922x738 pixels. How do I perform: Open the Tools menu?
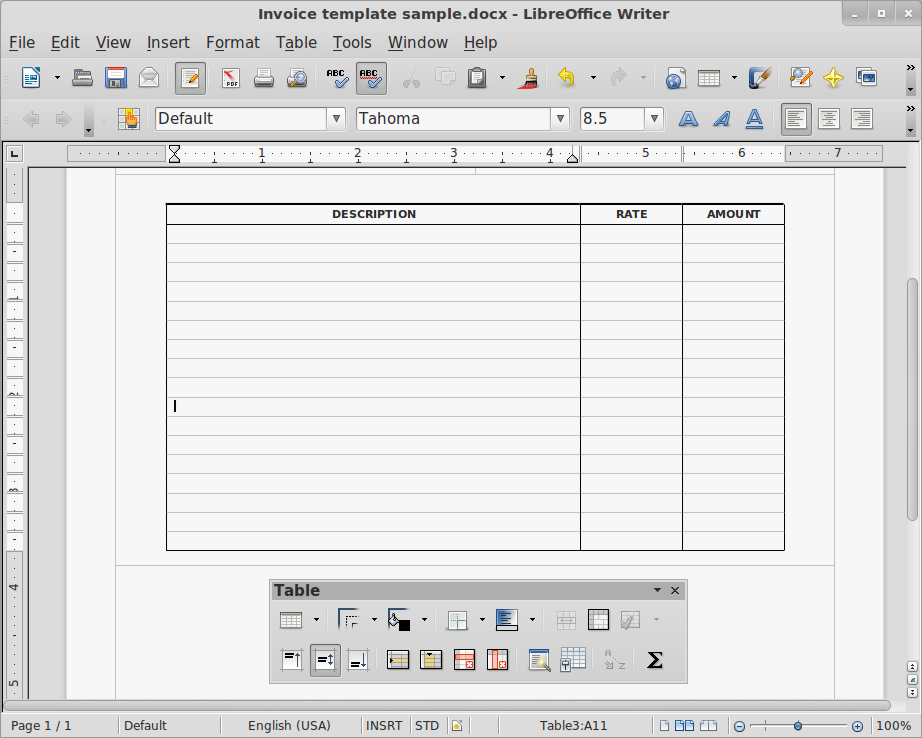point(352,42)
